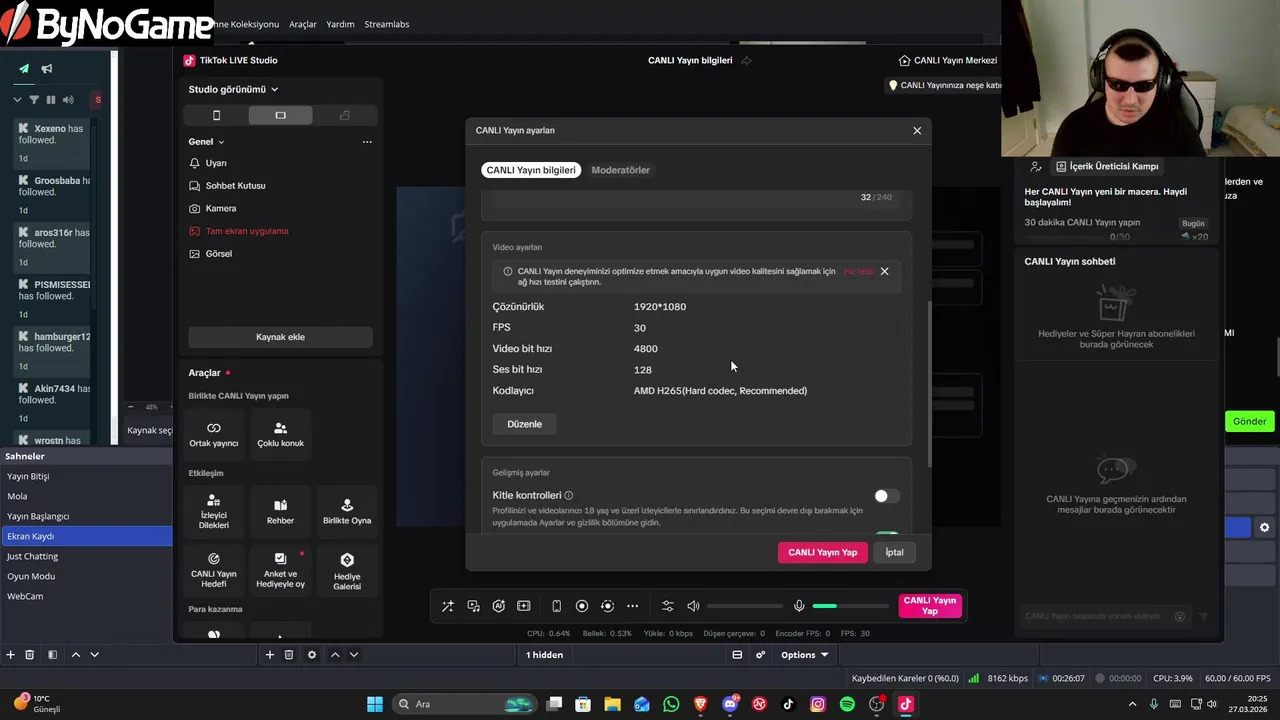Open Spotify from the taskbar
The height and width of the screenshot is (720, 1280).
(847, 704)
